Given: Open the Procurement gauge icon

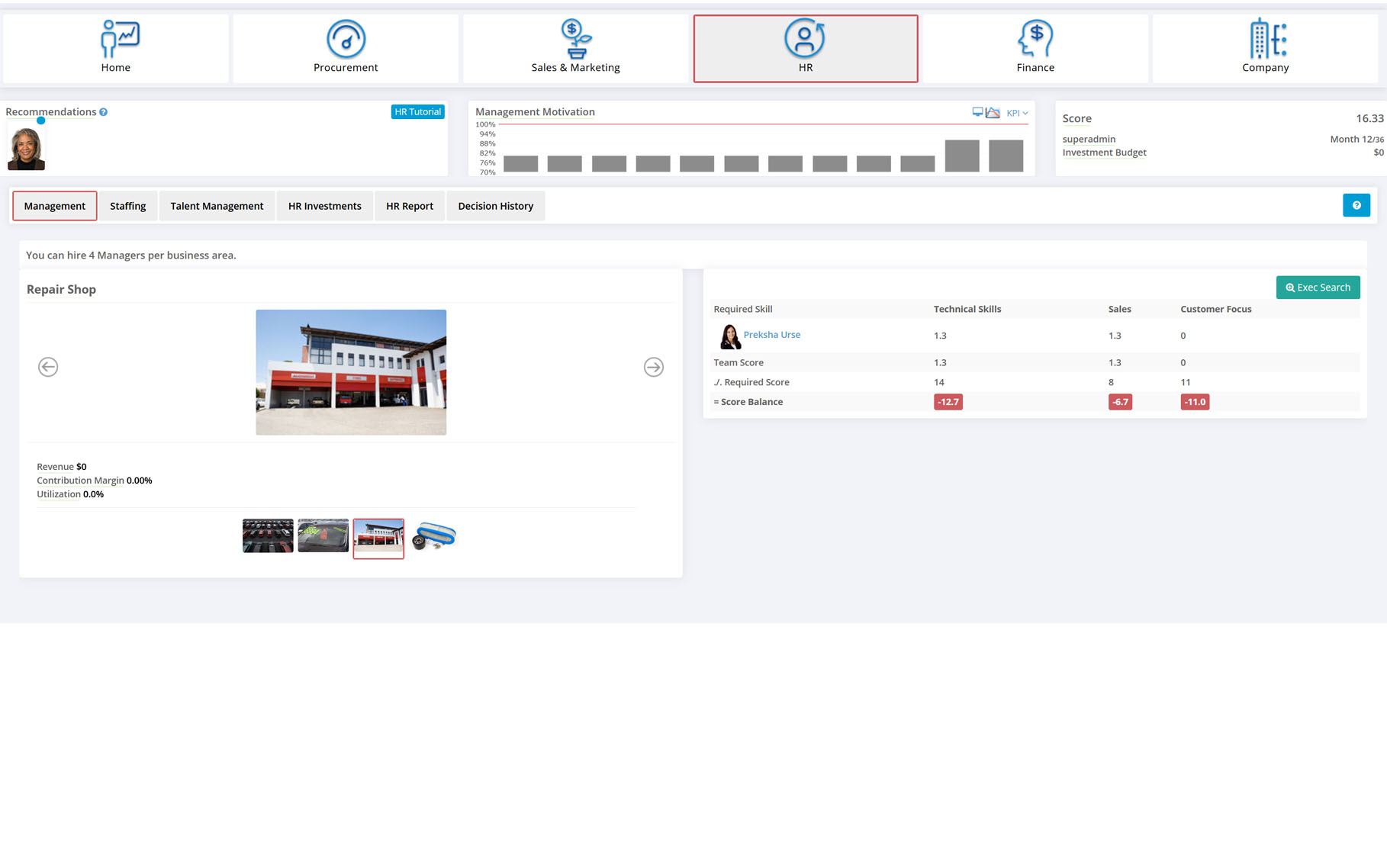Looking at the screenshot, I should tap(346, 40).
